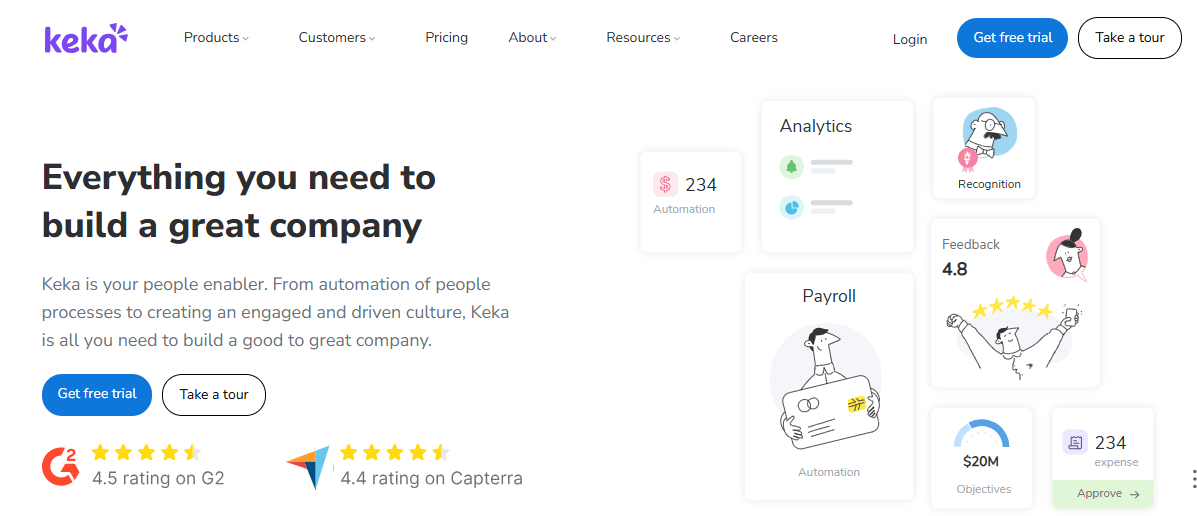Click the Automation label under Payroll
Screen dimensions: 1197x516
829,472
